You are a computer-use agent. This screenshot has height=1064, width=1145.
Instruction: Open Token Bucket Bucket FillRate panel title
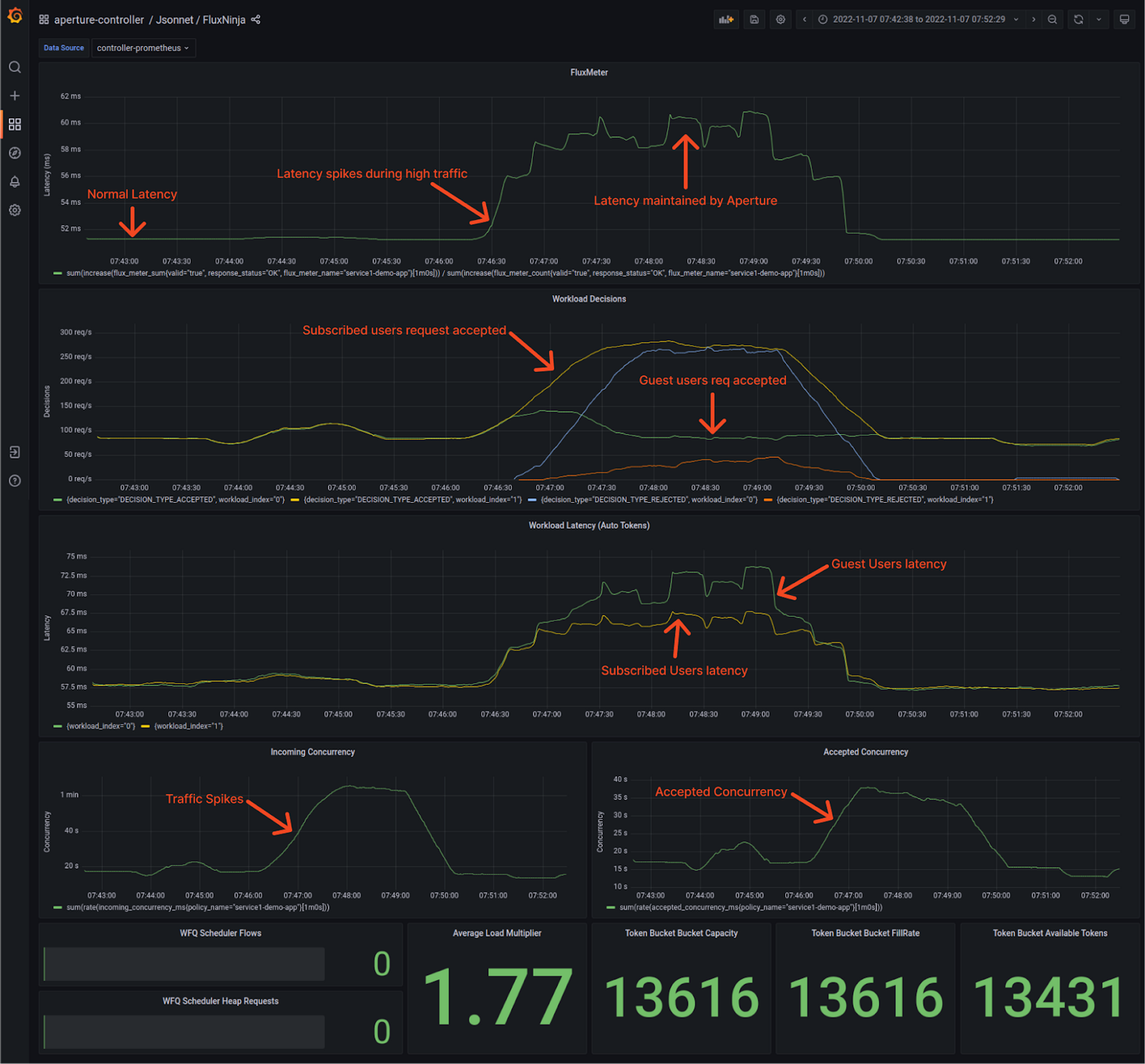pos(865,933)
